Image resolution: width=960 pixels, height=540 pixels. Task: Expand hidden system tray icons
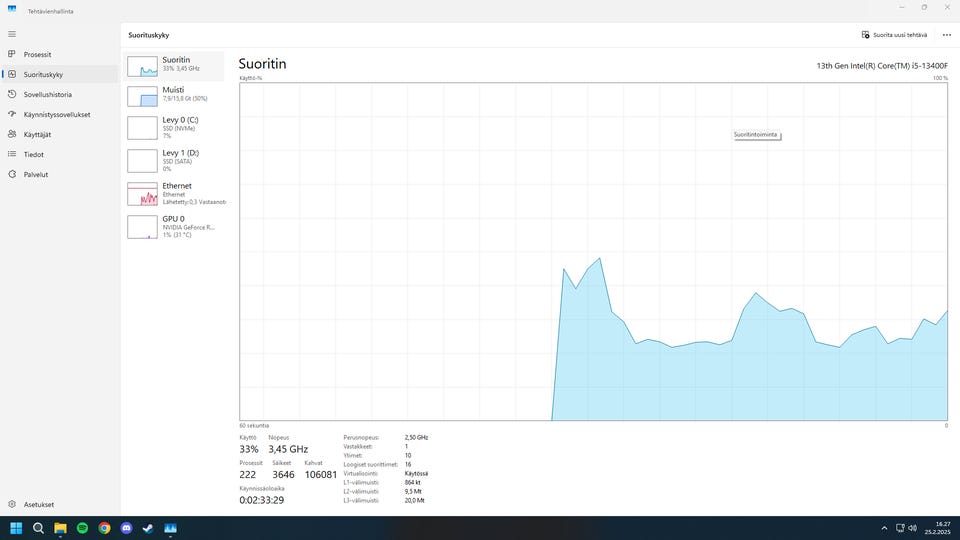(883, 528)
